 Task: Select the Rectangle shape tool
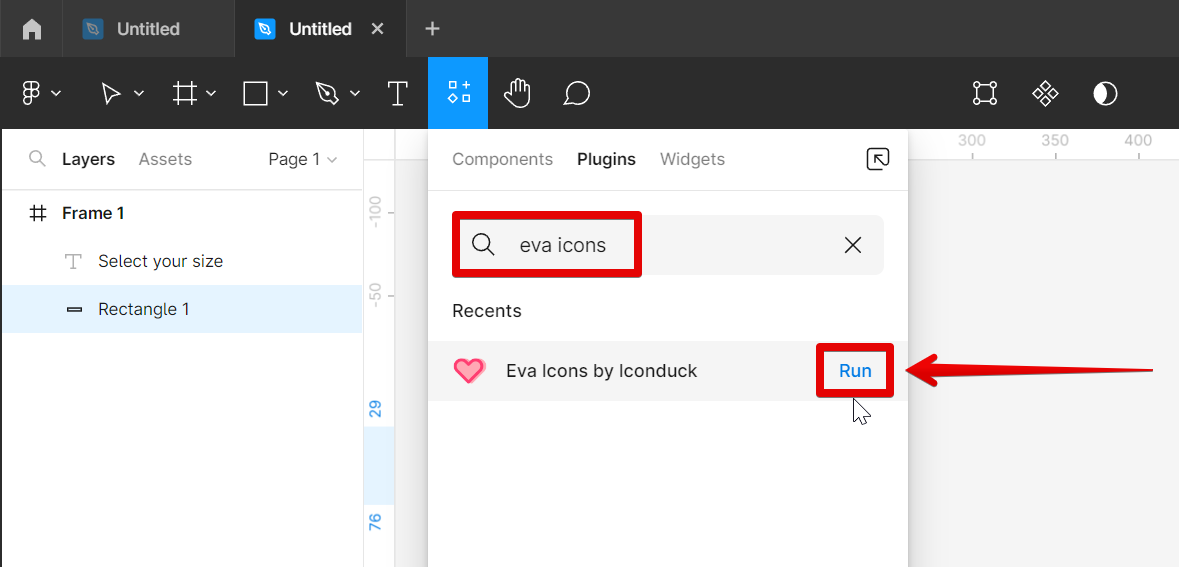pos(256,93)
